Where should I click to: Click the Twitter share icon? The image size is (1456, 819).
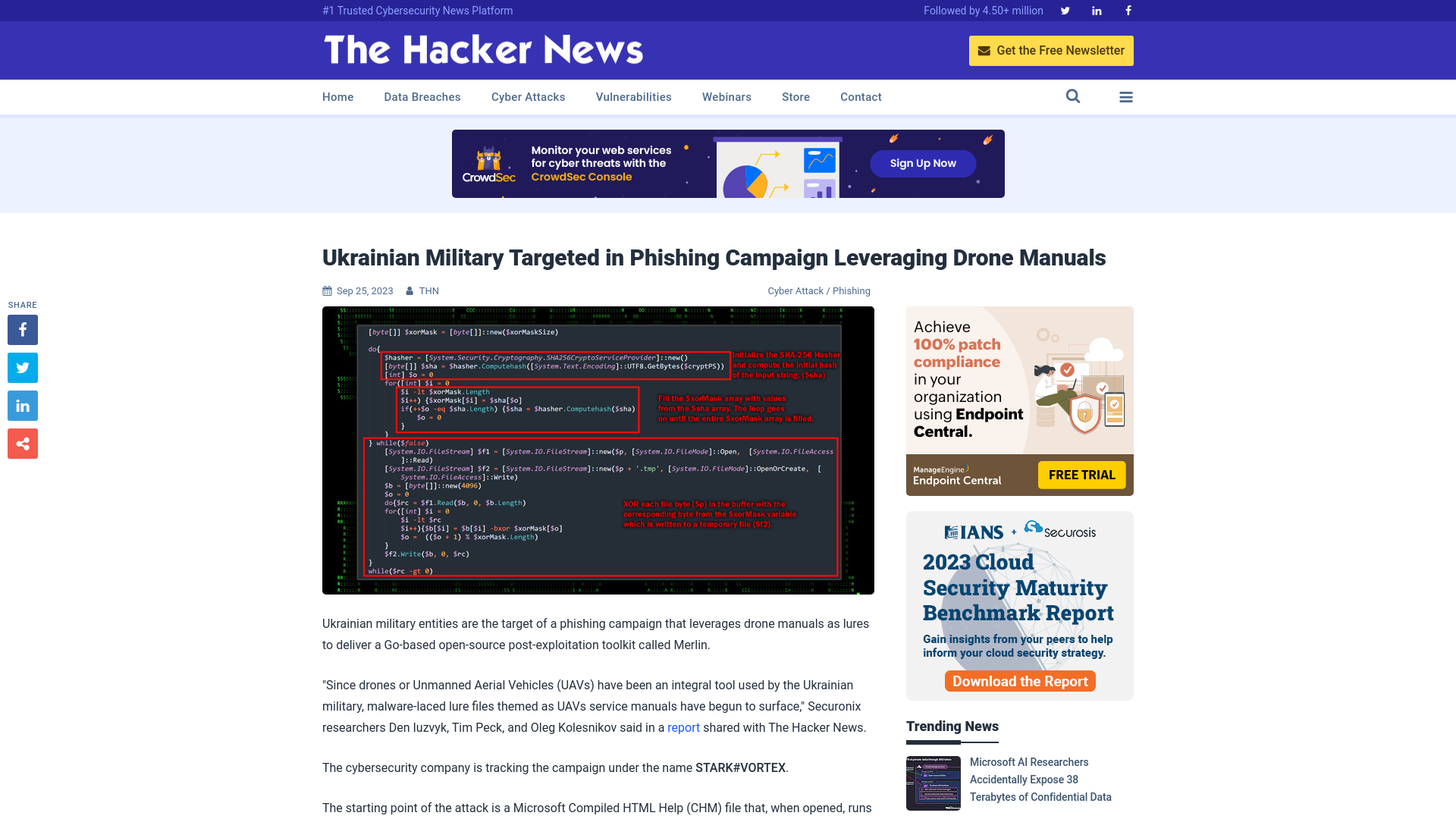click(23, 367)
